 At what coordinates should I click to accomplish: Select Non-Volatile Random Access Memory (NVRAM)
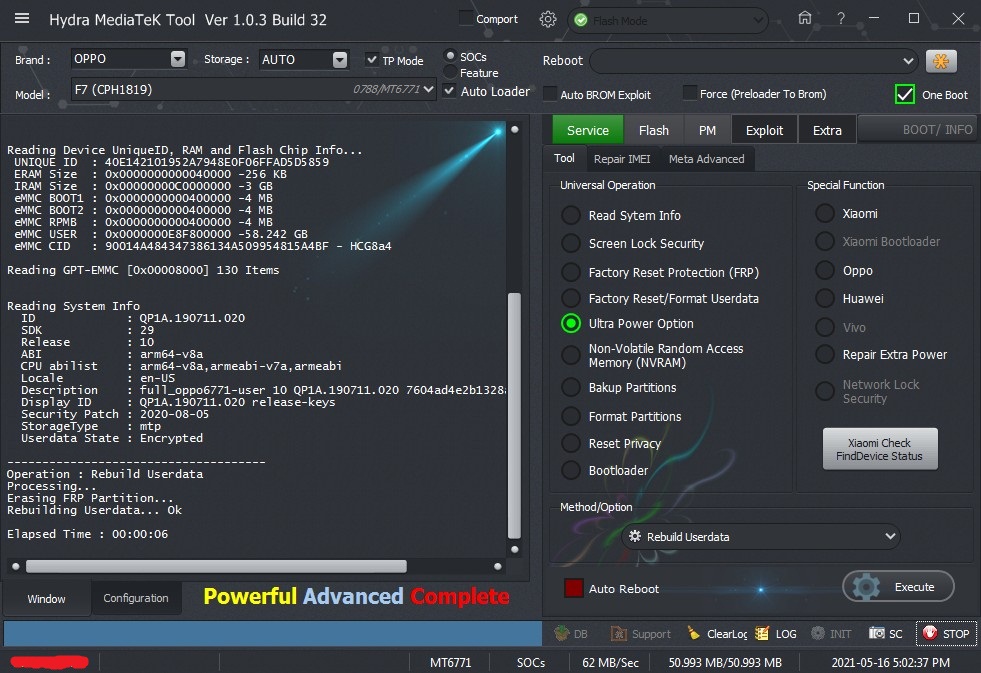[571, 355]
